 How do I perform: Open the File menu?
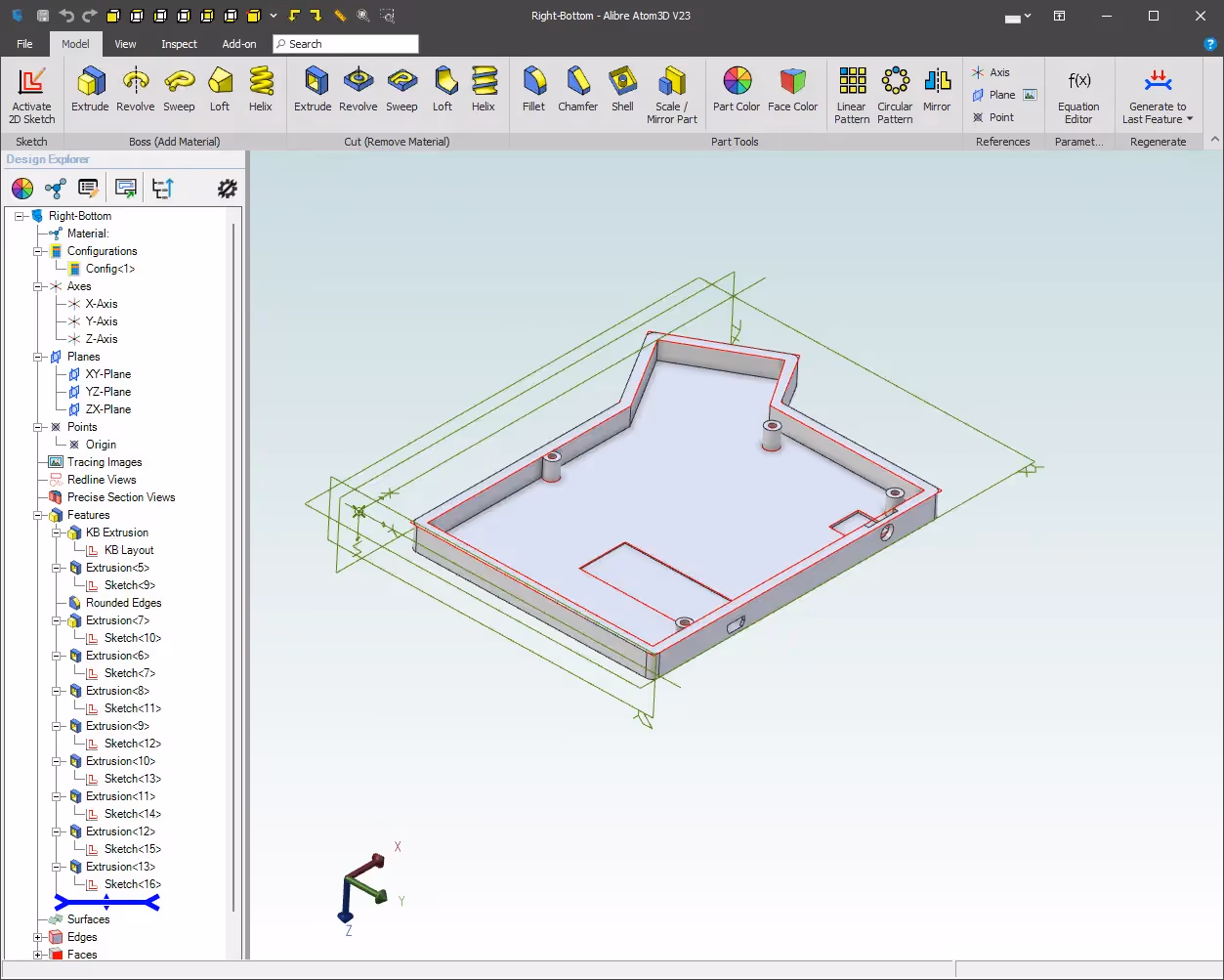coord(24,44)
